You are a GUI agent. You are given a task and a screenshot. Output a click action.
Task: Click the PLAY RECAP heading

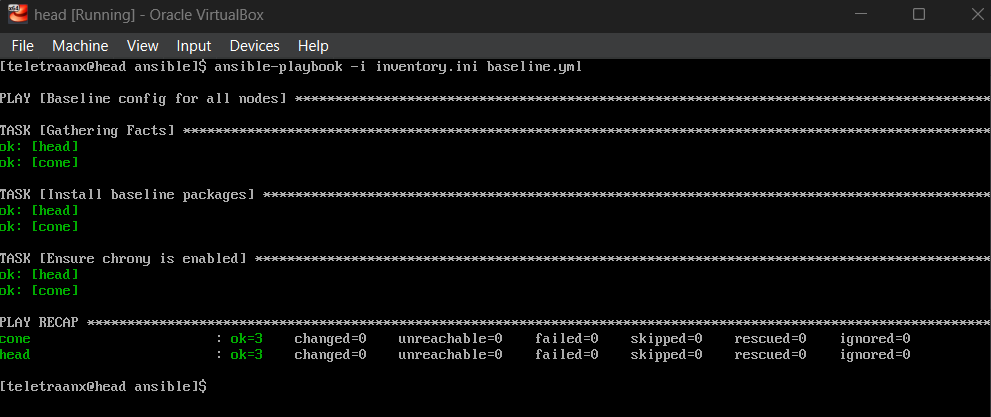(x=40, y=322)
